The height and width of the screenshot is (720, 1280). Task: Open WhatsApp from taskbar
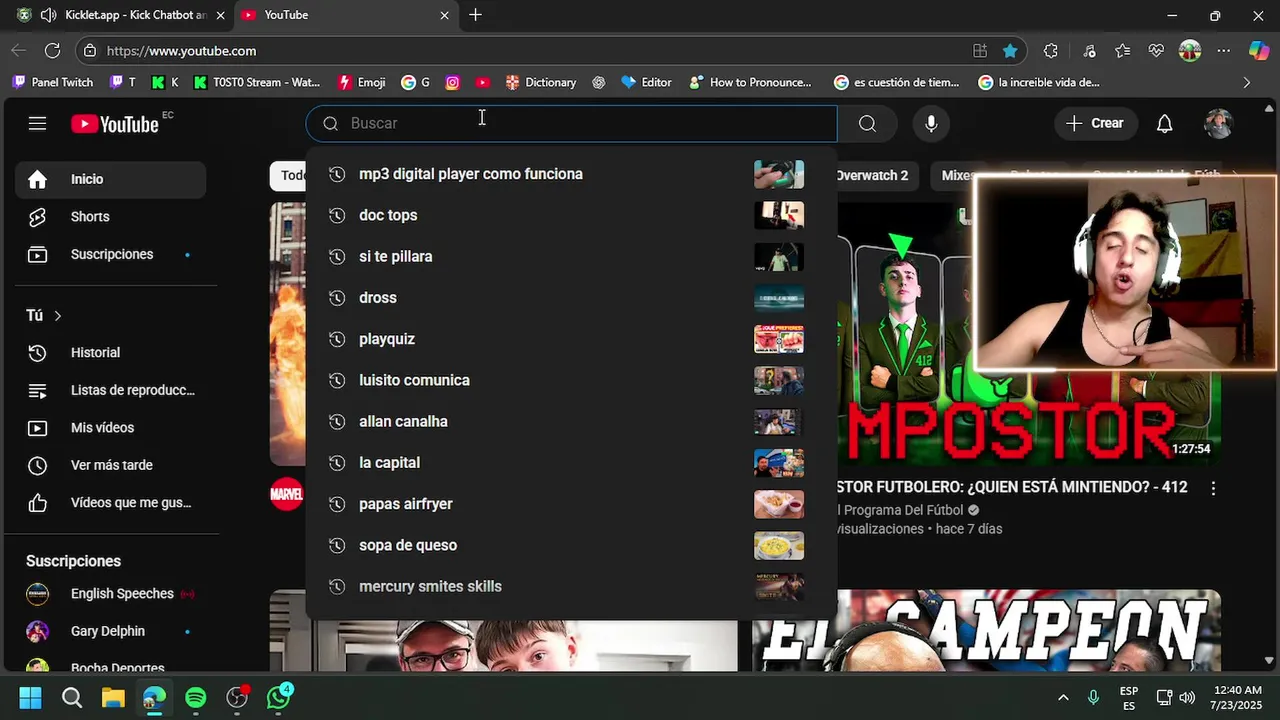tap(279, 697)
